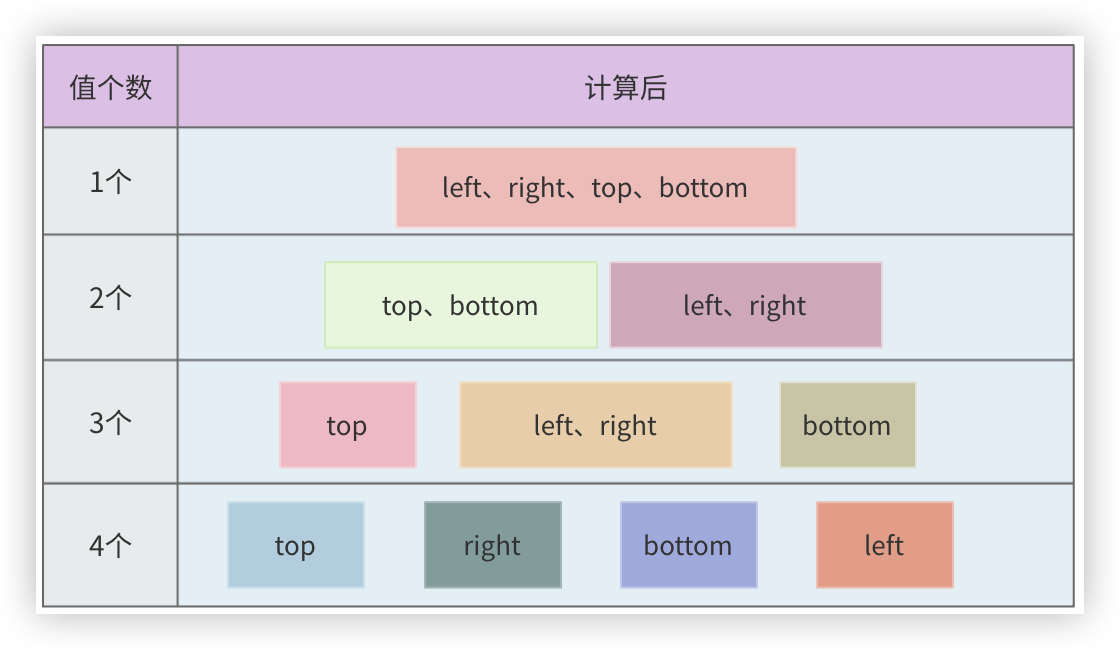
Task: Click the pink left、right、top、bottom box
Action: (595, 187)
